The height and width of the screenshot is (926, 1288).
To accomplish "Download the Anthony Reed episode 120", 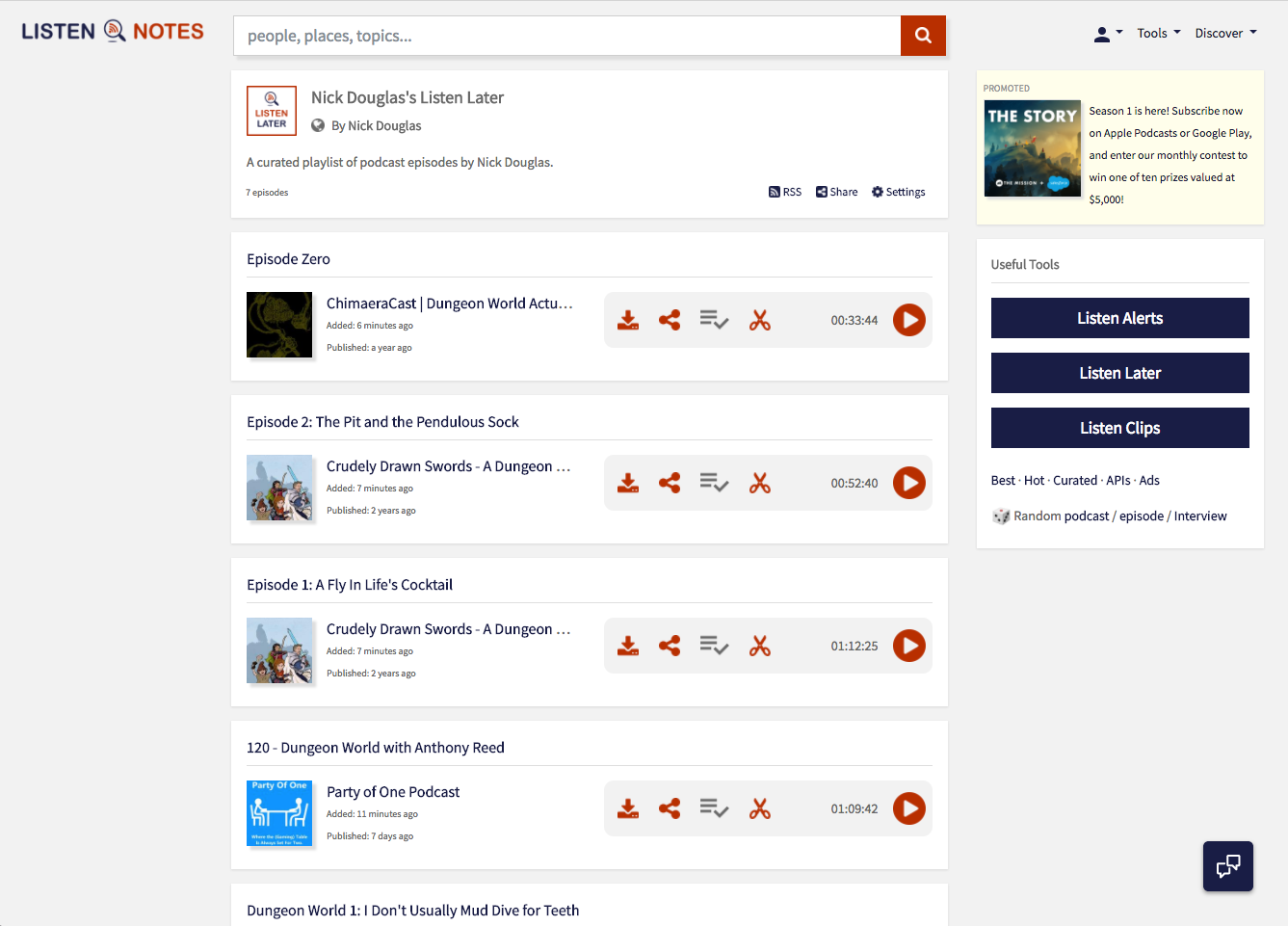I will [628, 808].
